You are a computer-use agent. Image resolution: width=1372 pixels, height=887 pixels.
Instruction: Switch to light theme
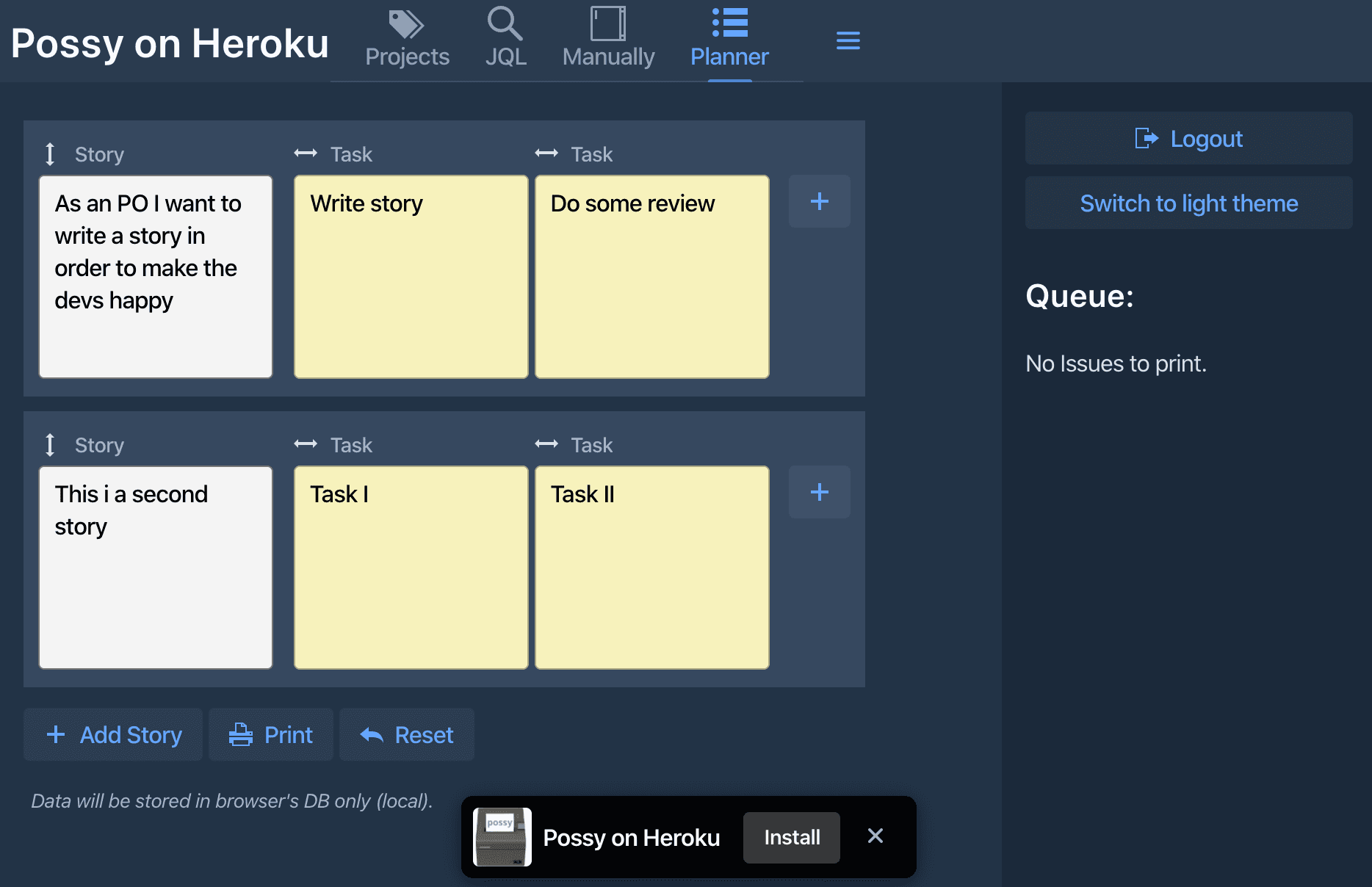[1188, 203]
